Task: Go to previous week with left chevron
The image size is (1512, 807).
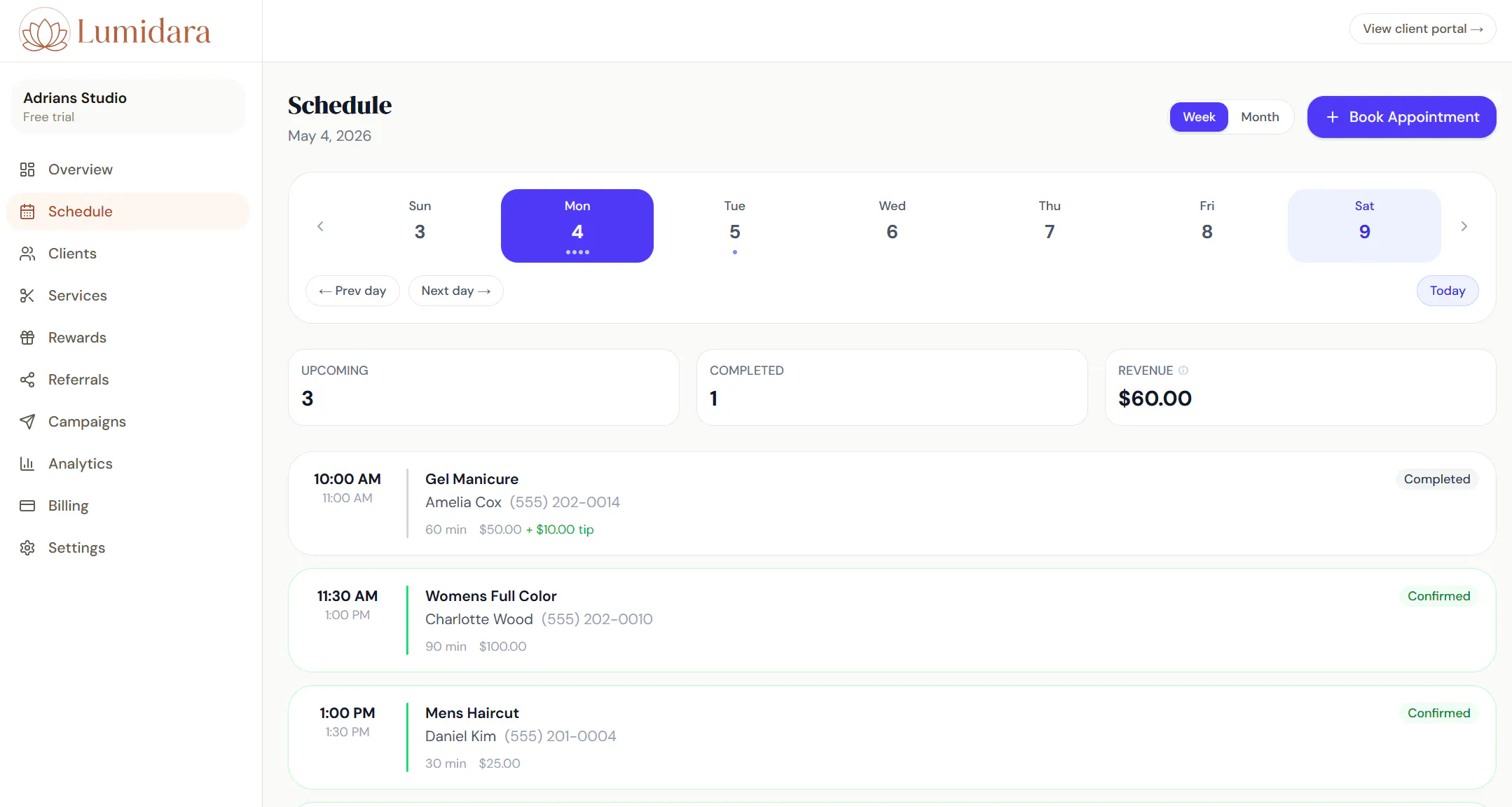Action: coord(320,226)
